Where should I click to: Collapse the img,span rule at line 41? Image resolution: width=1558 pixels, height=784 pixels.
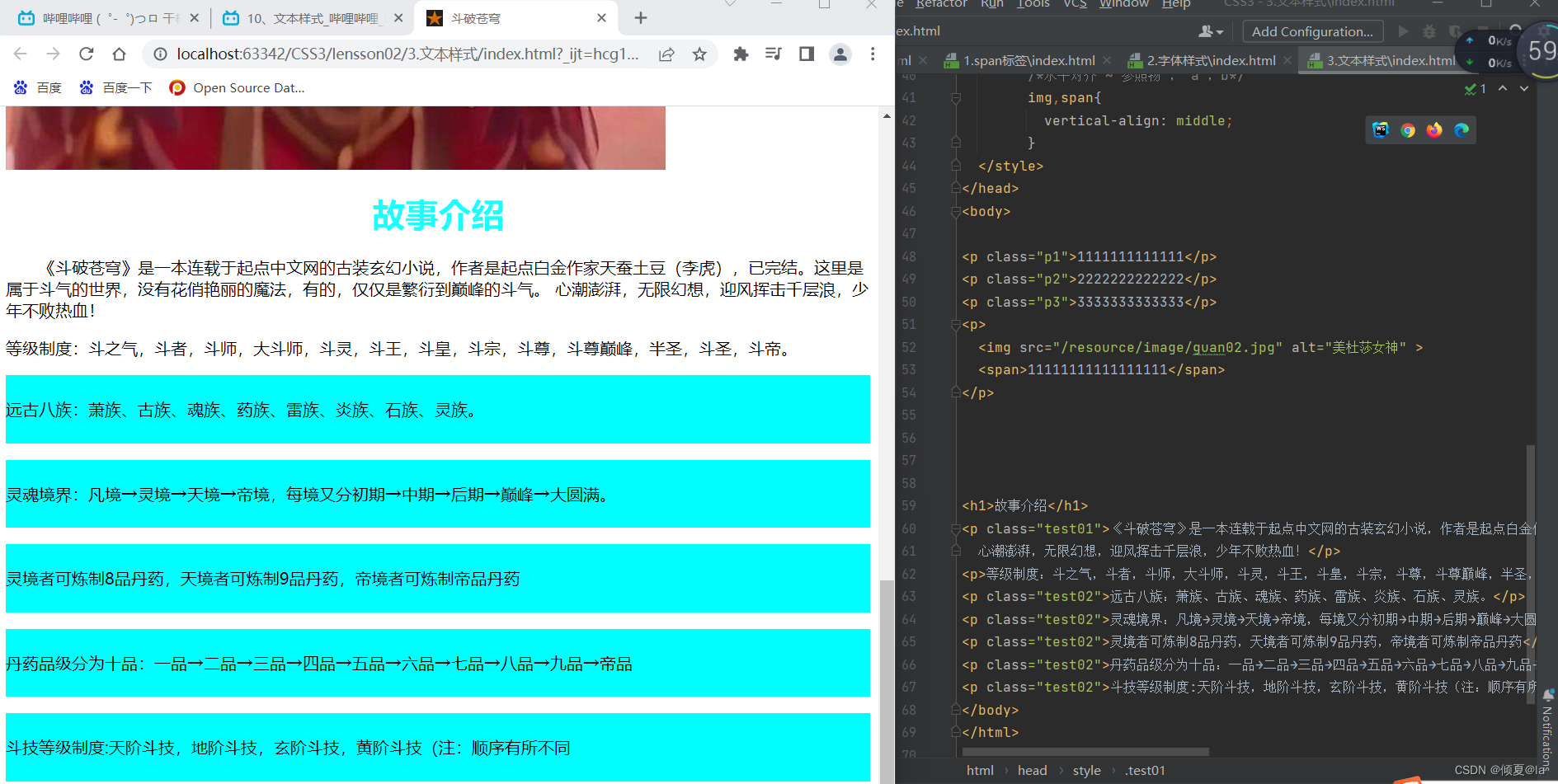956,98
